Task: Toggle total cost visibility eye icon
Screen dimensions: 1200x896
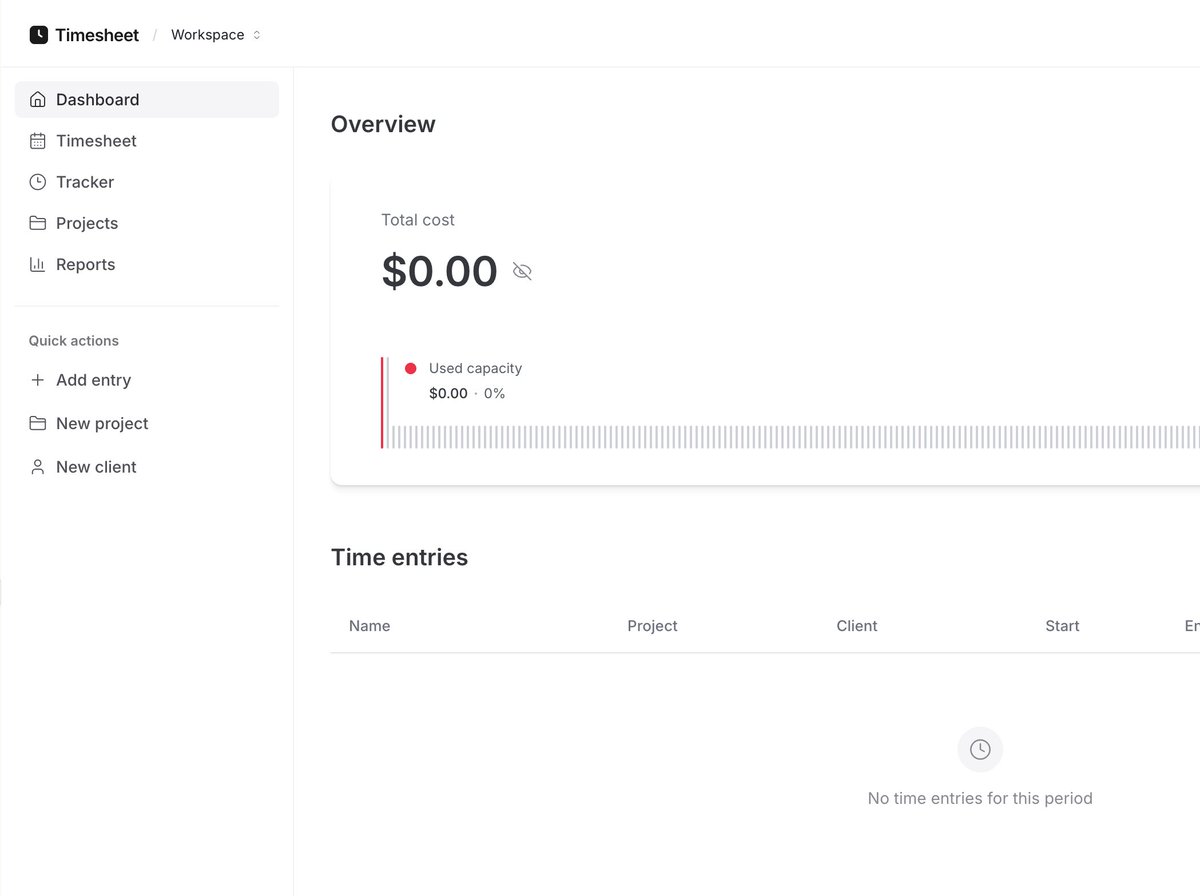Action: pos(522,271)
